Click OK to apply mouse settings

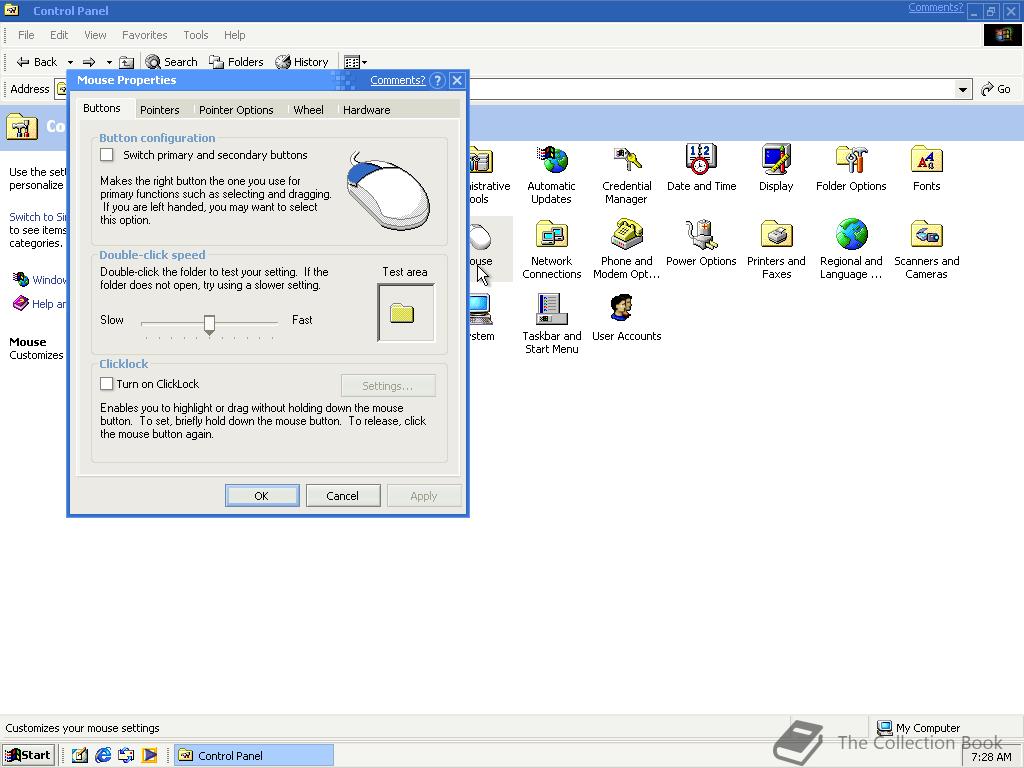click(262, 495)
